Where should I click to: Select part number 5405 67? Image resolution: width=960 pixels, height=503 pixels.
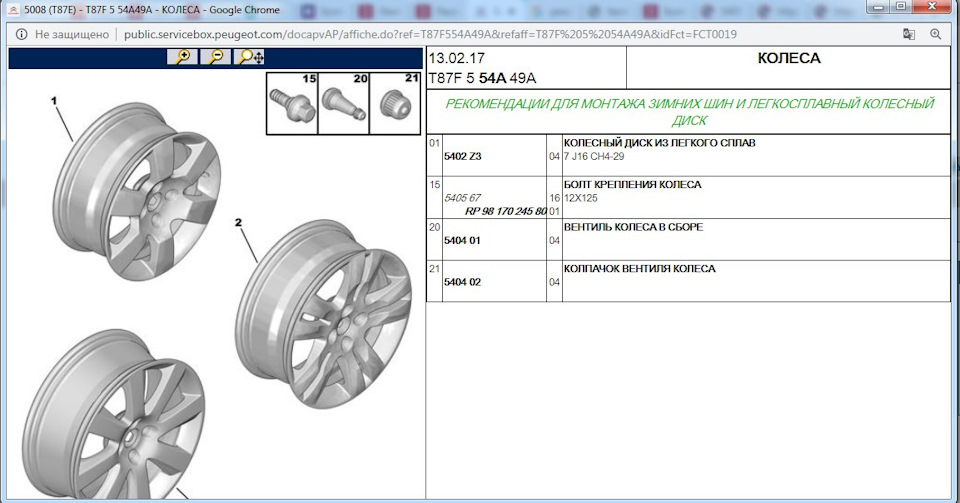[462, 198]
